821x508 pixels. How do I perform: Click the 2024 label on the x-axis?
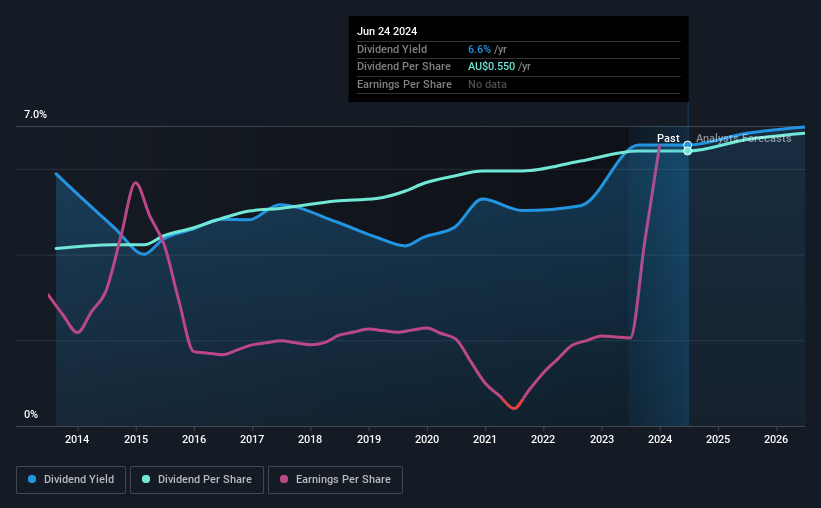coord(660,439)
